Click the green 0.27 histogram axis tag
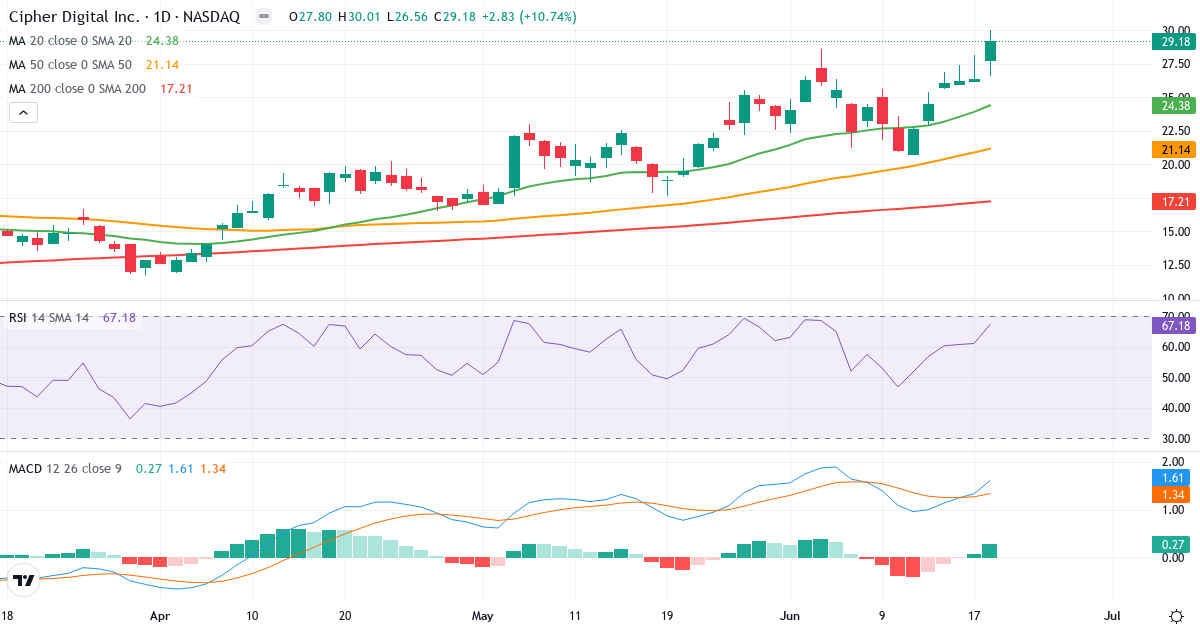This screenshot has width=1200, height=630. click(x=1169, y=545)
